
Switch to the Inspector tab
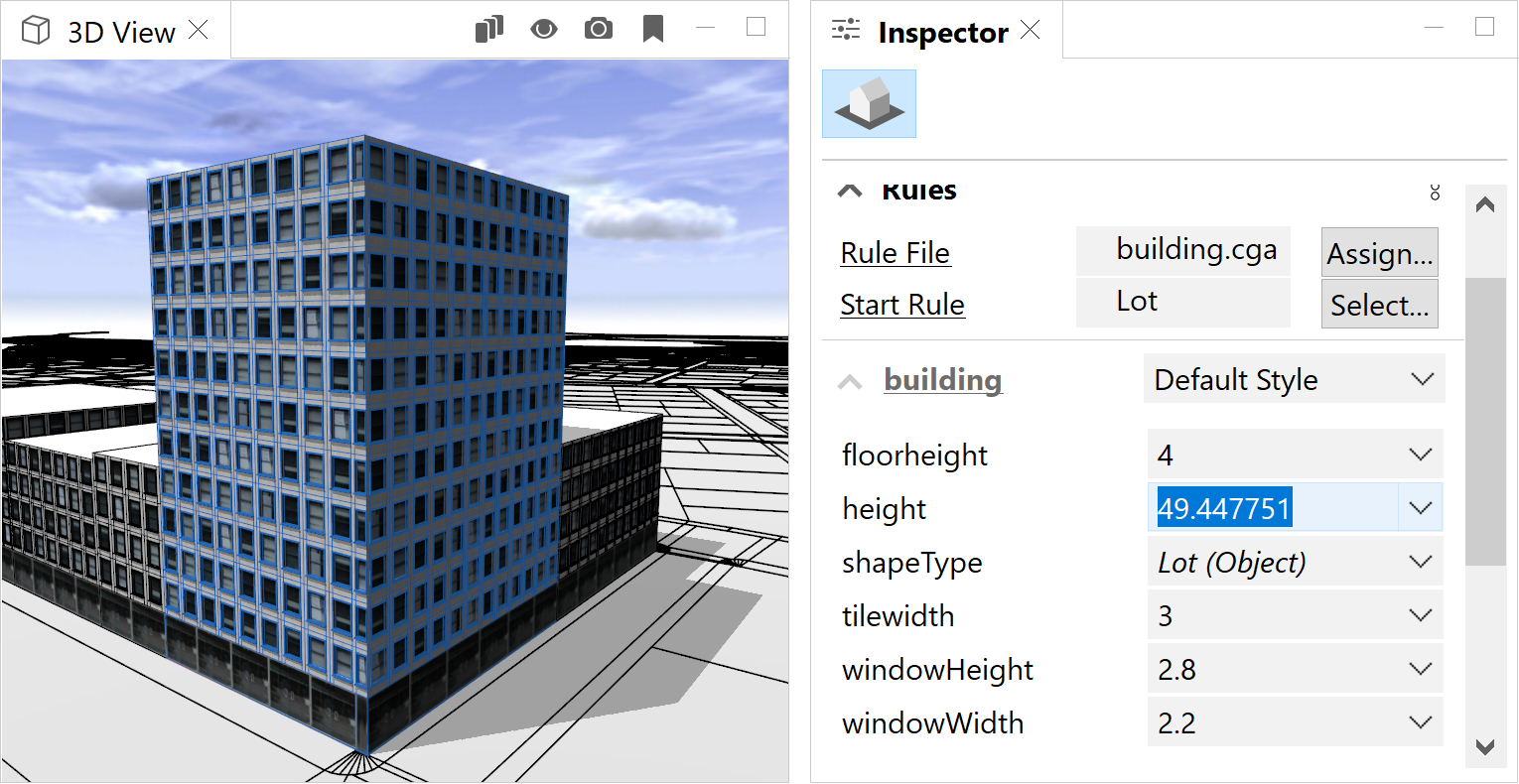942,33
